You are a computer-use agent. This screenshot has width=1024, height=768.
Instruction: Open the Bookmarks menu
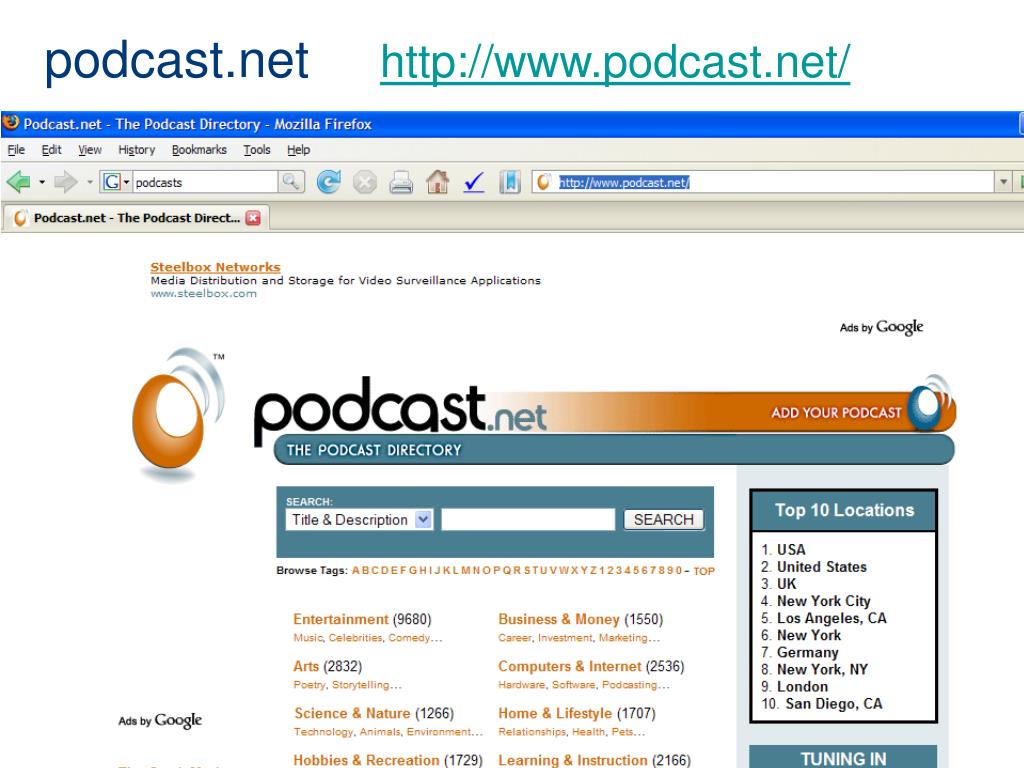click(x=199, y=150)
